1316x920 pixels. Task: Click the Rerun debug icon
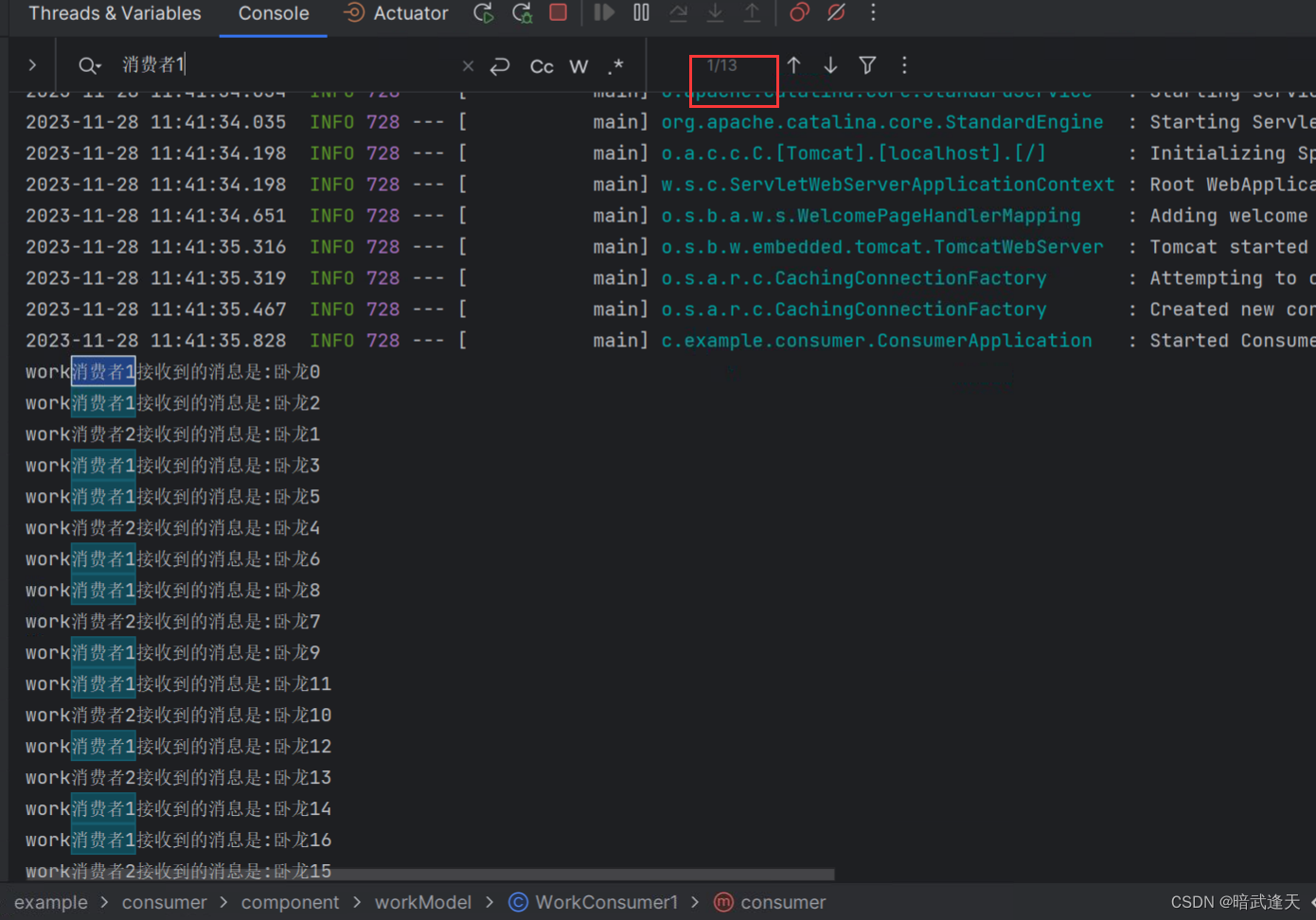[484, 13]
